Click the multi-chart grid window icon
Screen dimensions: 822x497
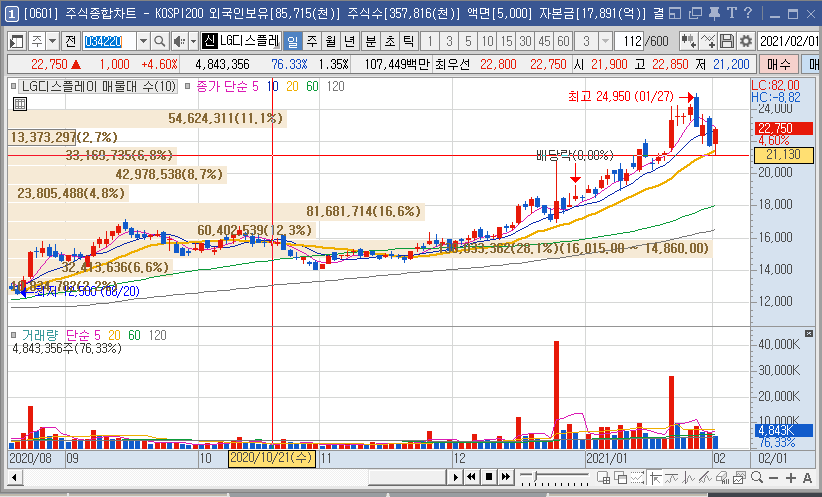[603, 477]
